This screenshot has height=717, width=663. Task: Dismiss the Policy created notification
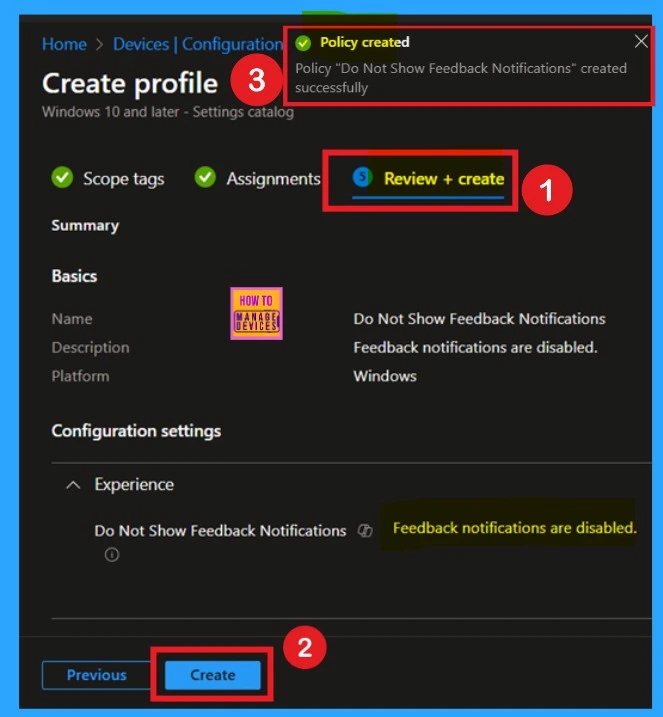[x=641, y=42]
